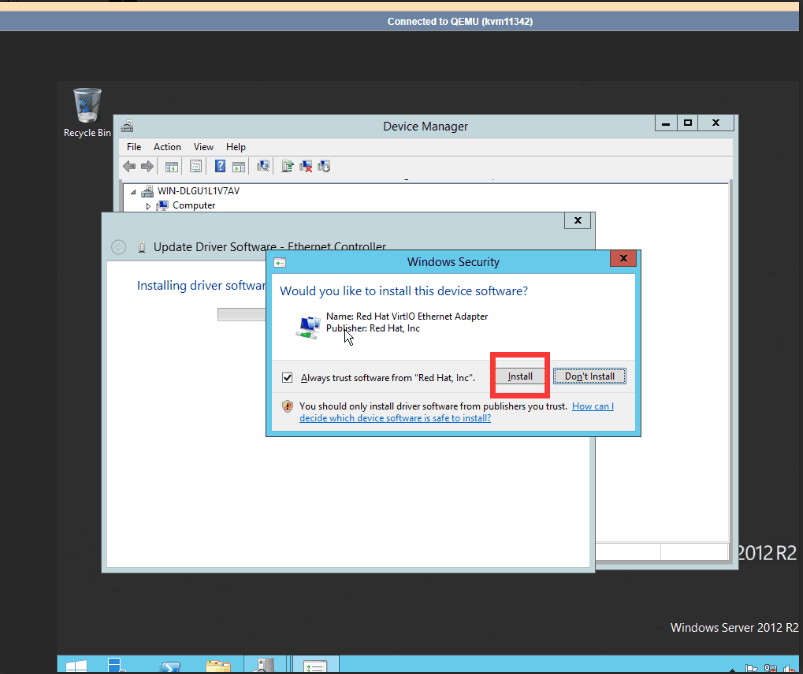Select the Computer tree item
803x674 pixels.
point(194,205)
